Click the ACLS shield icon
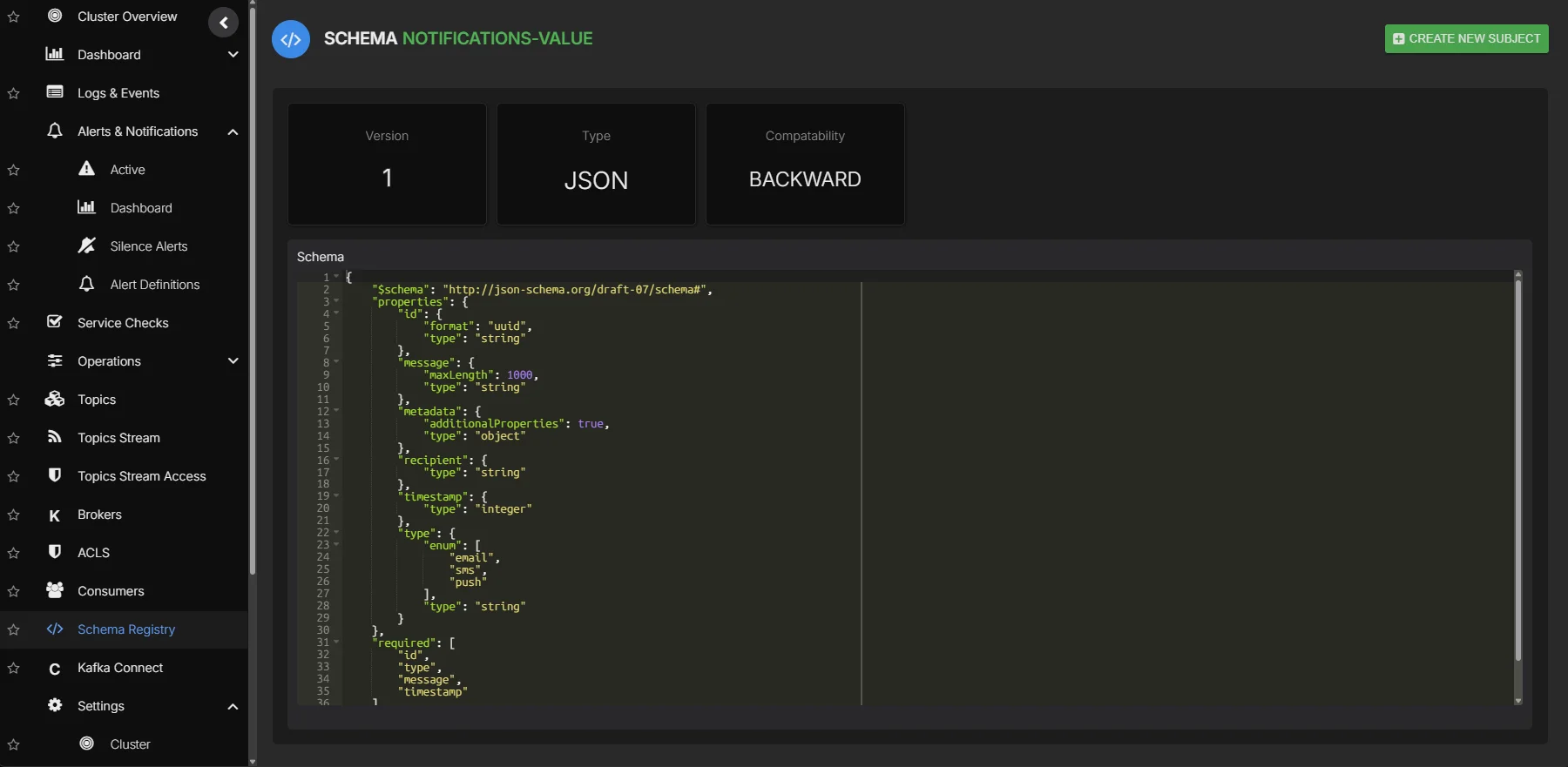 tap(55, 552)
